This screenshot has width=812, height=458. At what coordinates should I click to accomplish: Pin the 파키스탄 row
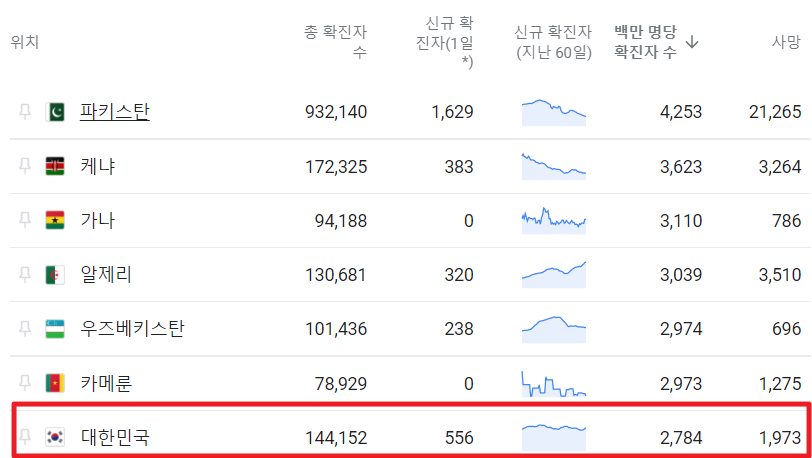25,111
